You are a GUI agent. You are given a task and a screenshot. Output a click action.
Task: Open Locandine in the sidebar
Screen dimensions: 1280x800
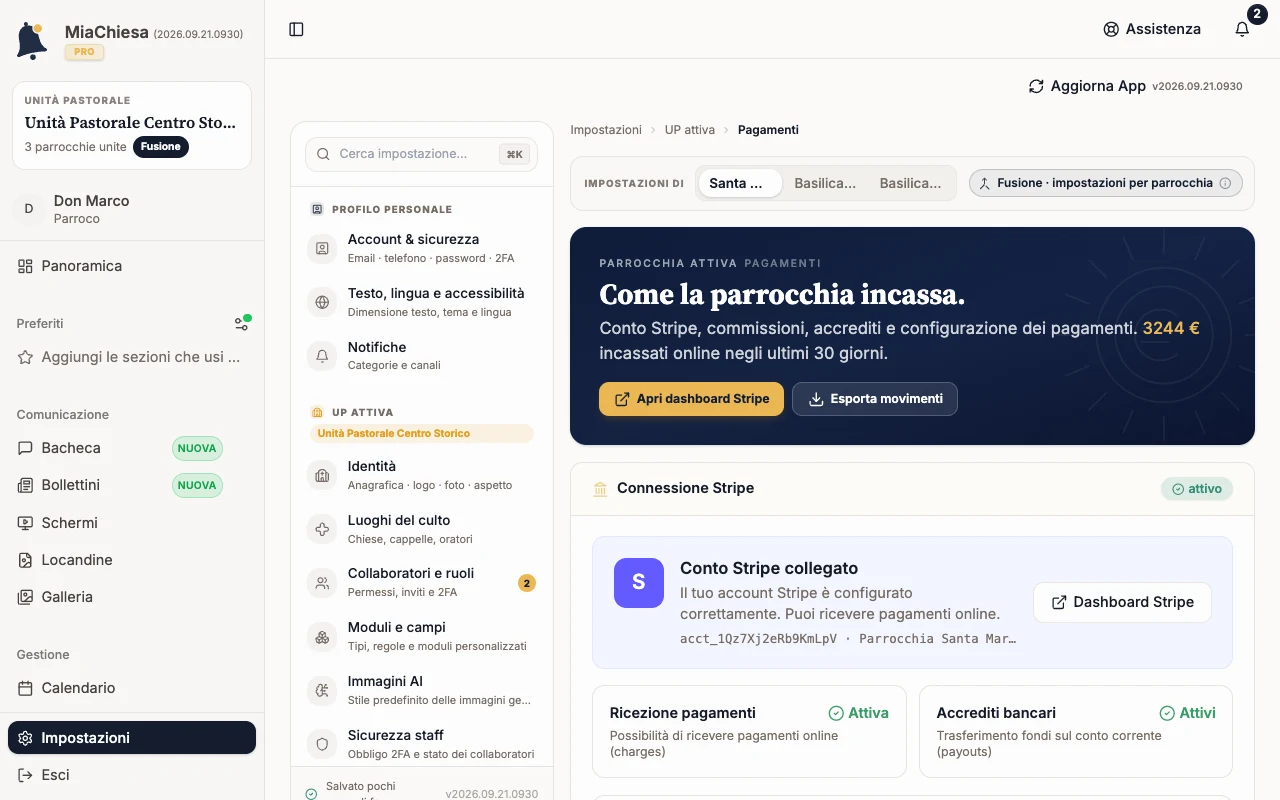pyautogui.click(x=132, y=560)
